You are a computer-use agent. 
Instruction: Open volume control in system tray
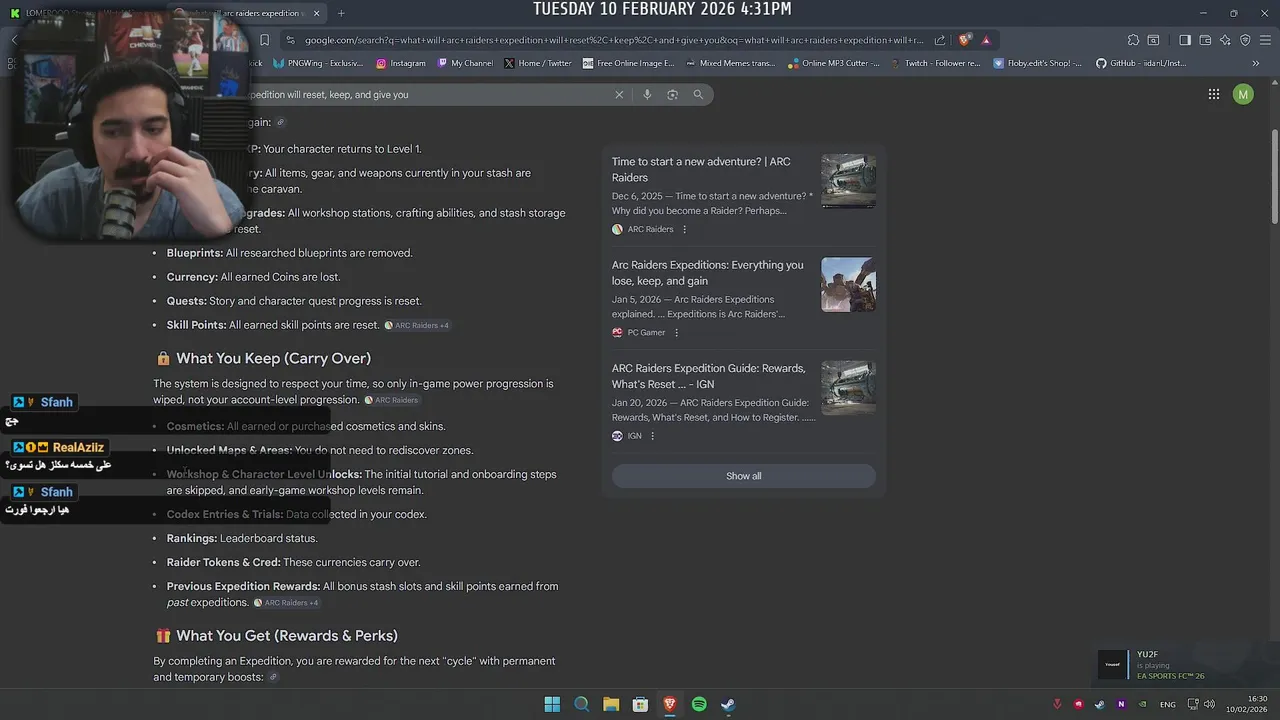coord(1210,704)
